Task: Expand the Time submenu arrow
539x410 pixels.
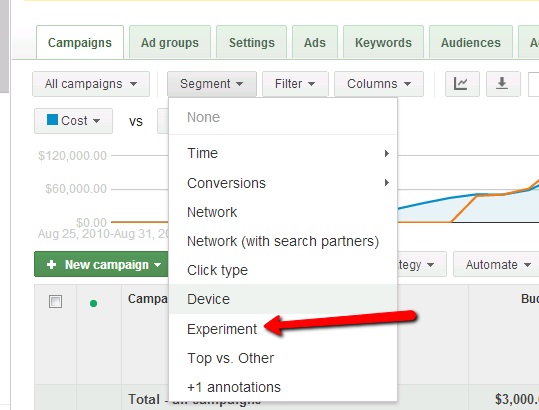Action: [387, 153]
